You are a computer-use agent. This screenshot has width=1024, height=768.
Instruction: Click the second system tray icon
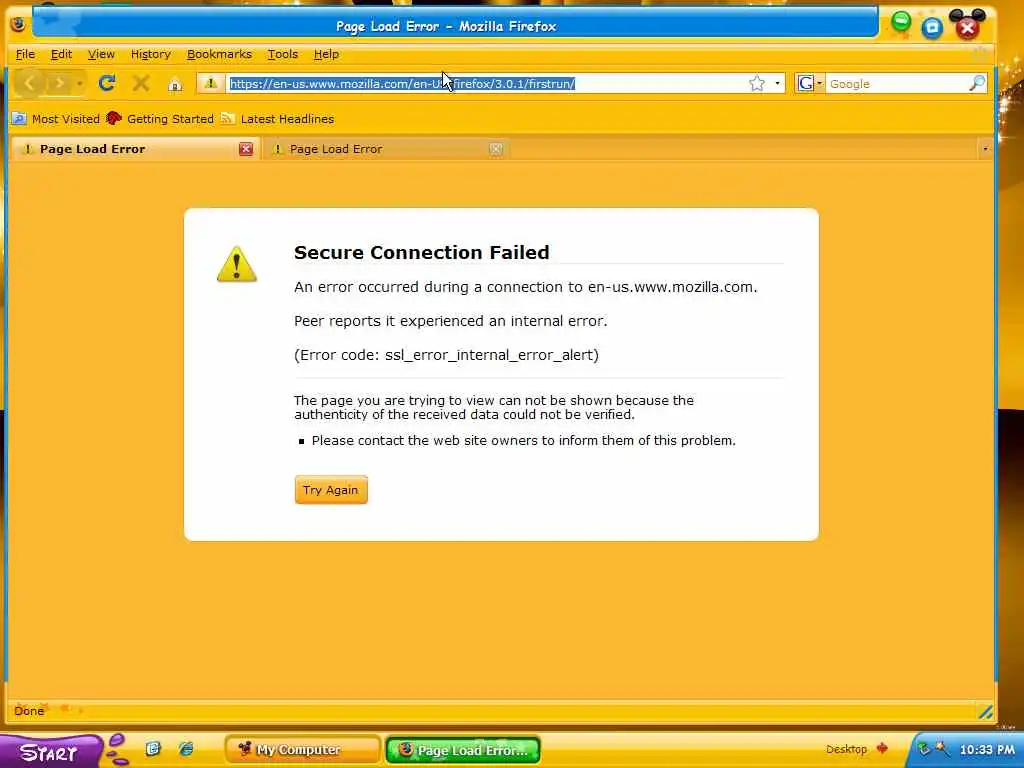click(x=942, y=748)
